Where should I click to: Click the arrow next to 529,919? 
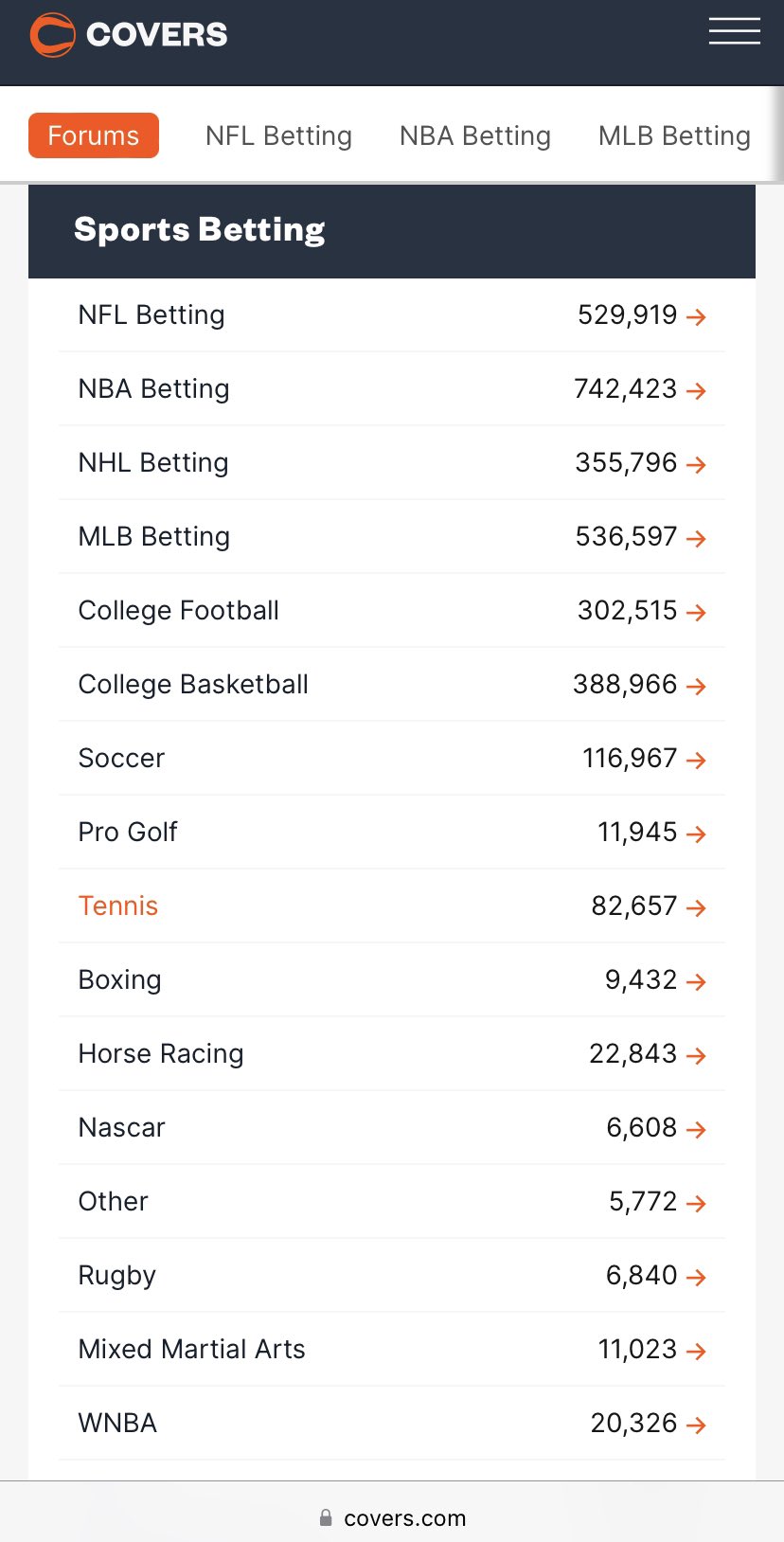click(696, 316)
